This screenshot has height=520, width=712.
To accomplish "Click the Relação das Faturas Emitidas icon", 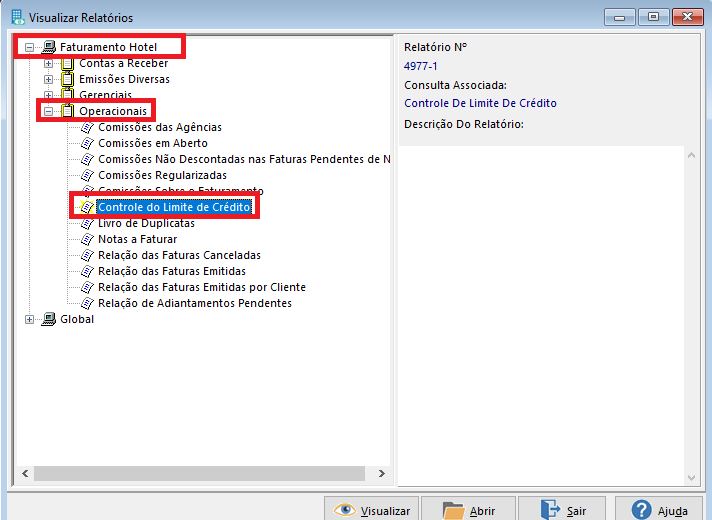I will pyautogui.click(x=87, y=271).
